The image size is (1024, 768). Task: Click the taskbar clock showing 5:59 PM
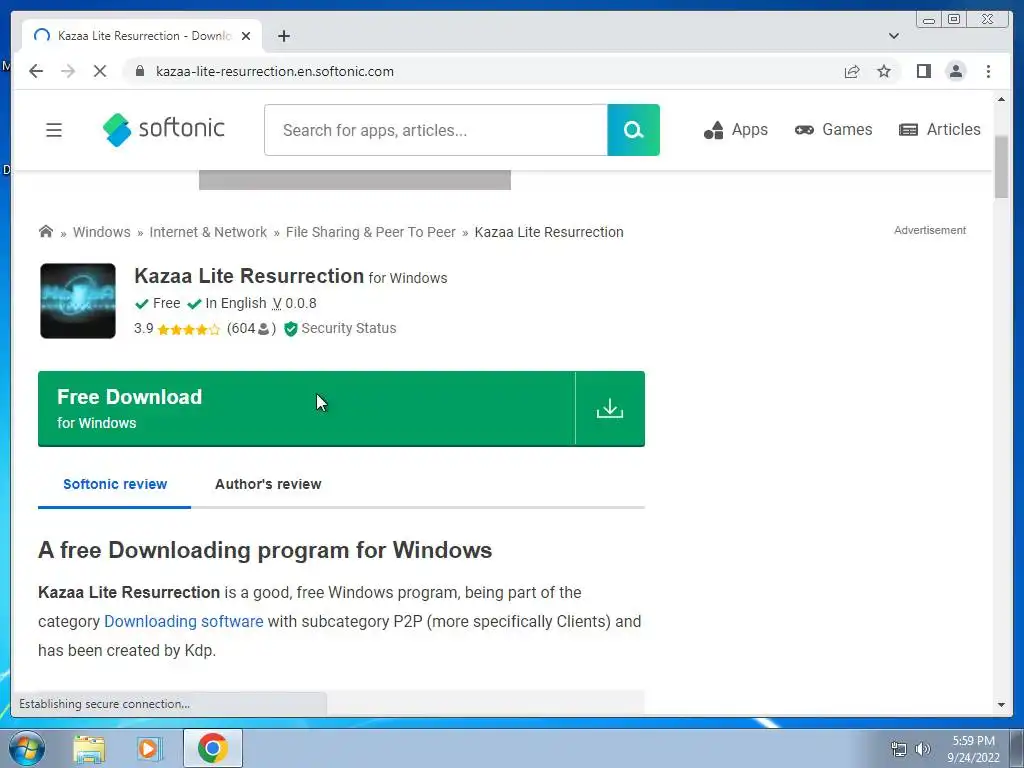[973, 749]
